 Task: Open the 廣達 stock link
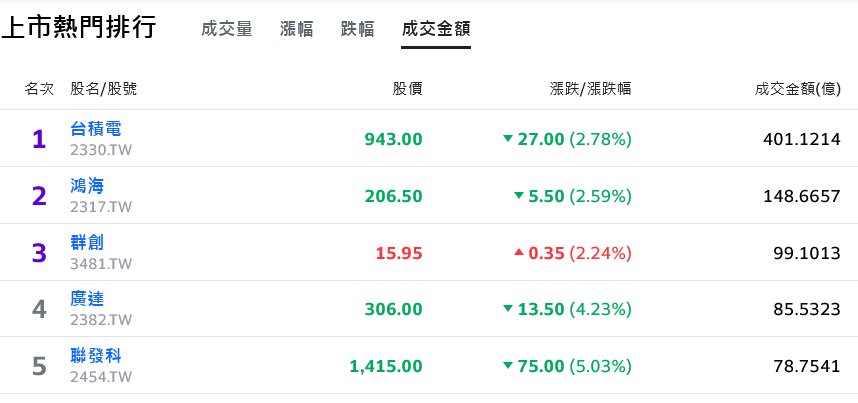pyautogui.click(x=87, y=299)
